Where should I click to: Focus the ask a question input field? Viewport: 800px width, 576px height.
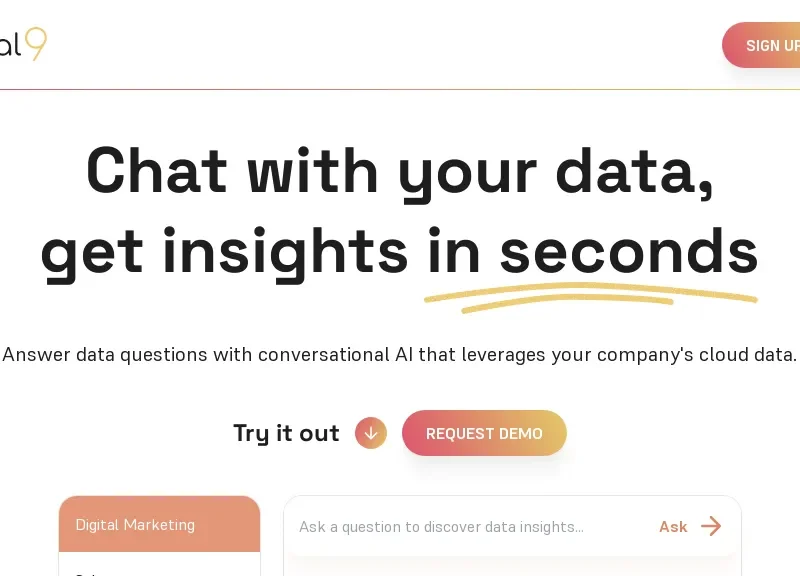[x=470, y=526]
